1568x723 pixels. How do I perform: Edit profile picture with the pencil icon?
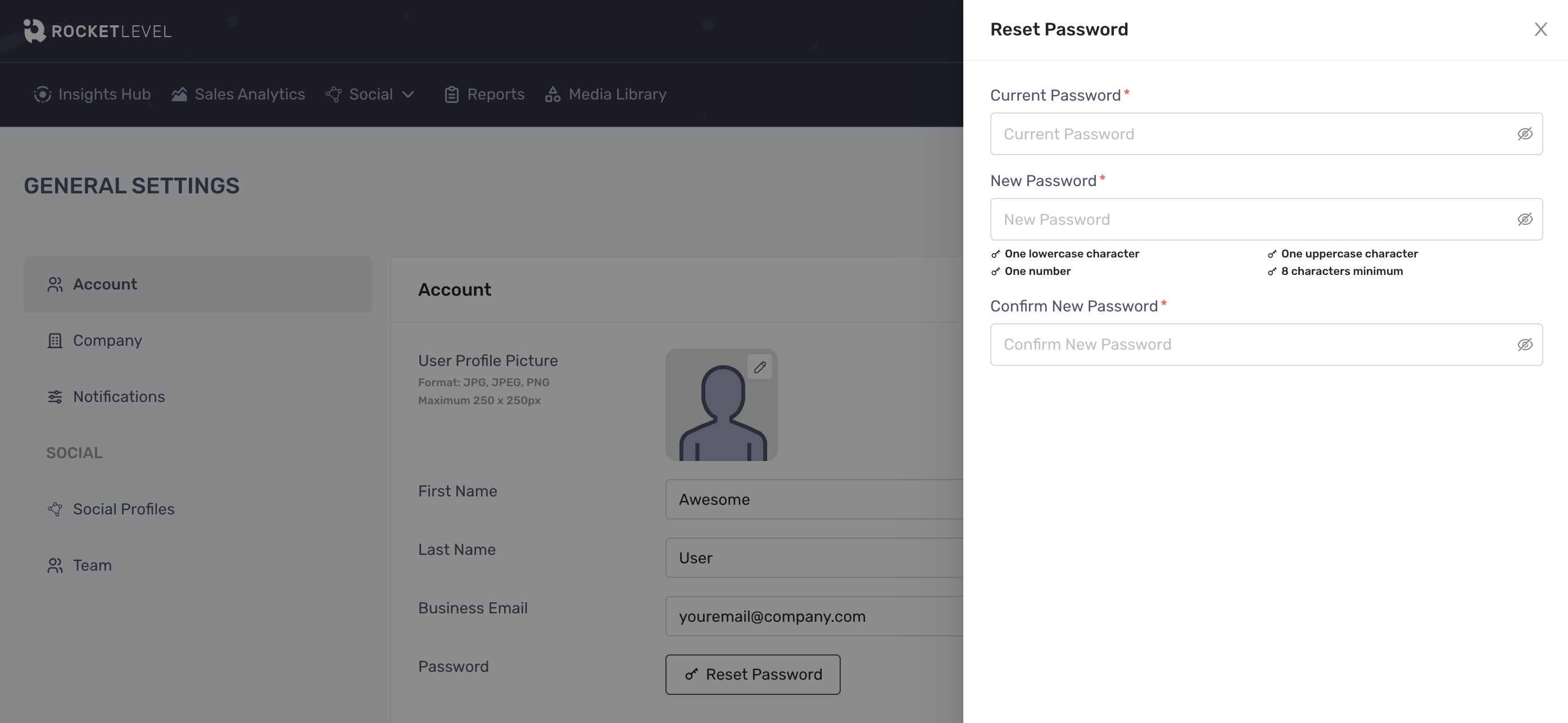click(x=760, y=367)
